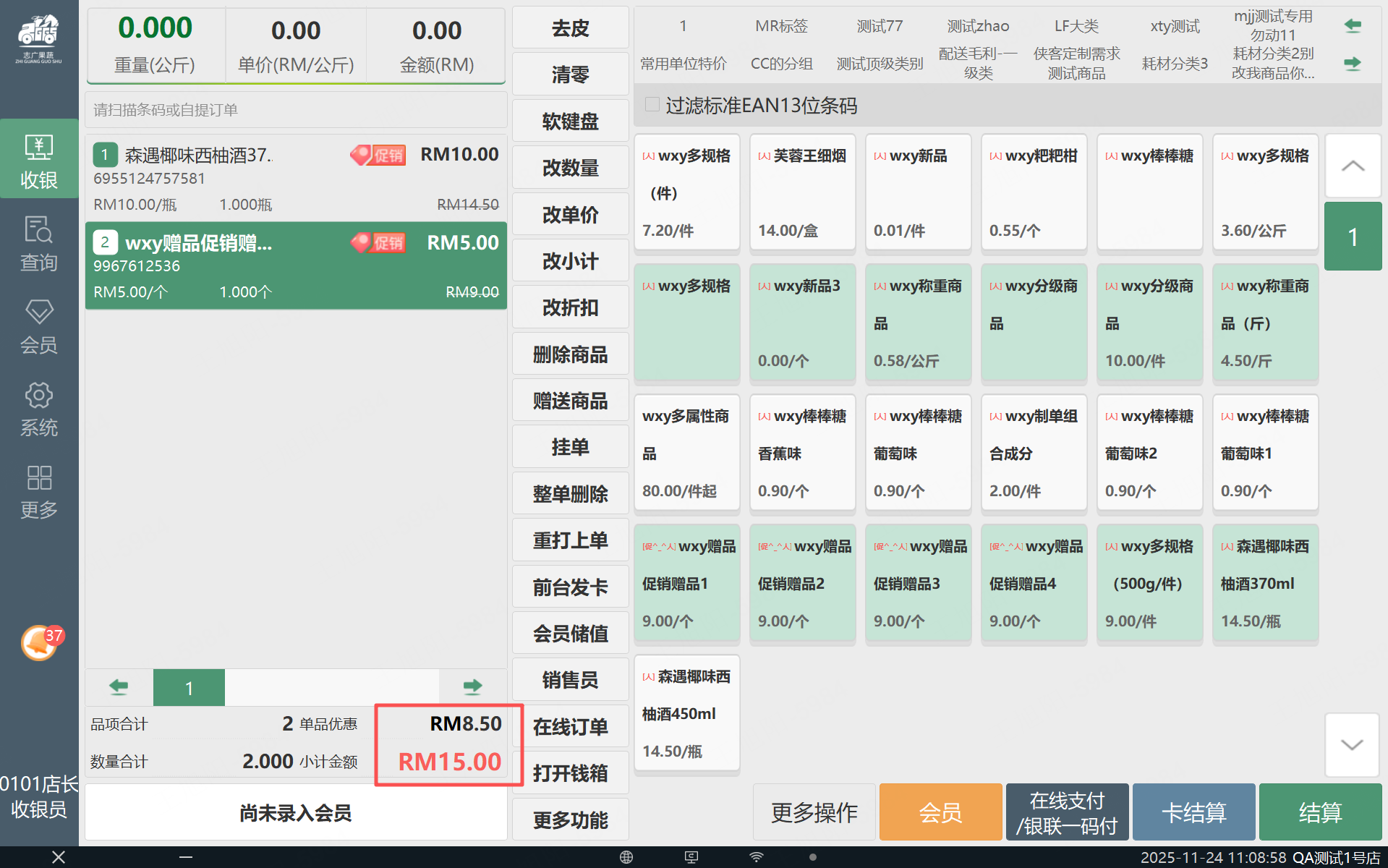Click the minimize dash in bottom bar
Viewport: 1388px width, 868px height.
click(186, 857)
